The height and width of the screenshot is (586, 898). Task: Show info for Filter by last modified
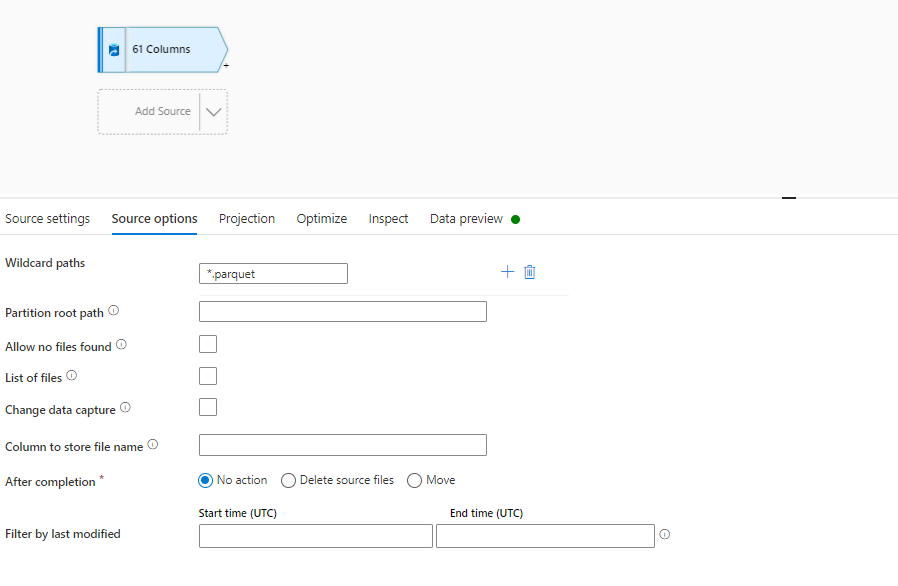click(x=665, y=534)
